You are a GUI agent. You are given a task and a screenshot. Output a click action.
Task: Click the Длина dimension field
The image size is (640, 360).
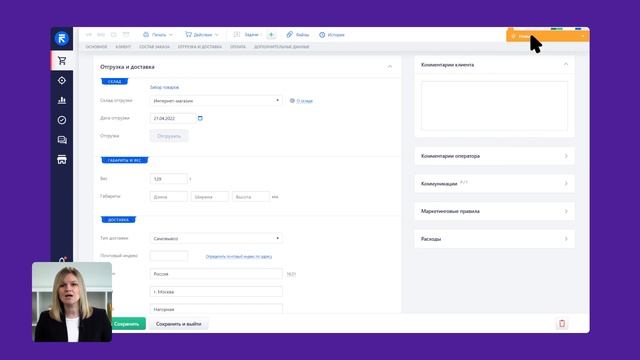(169, 197)
